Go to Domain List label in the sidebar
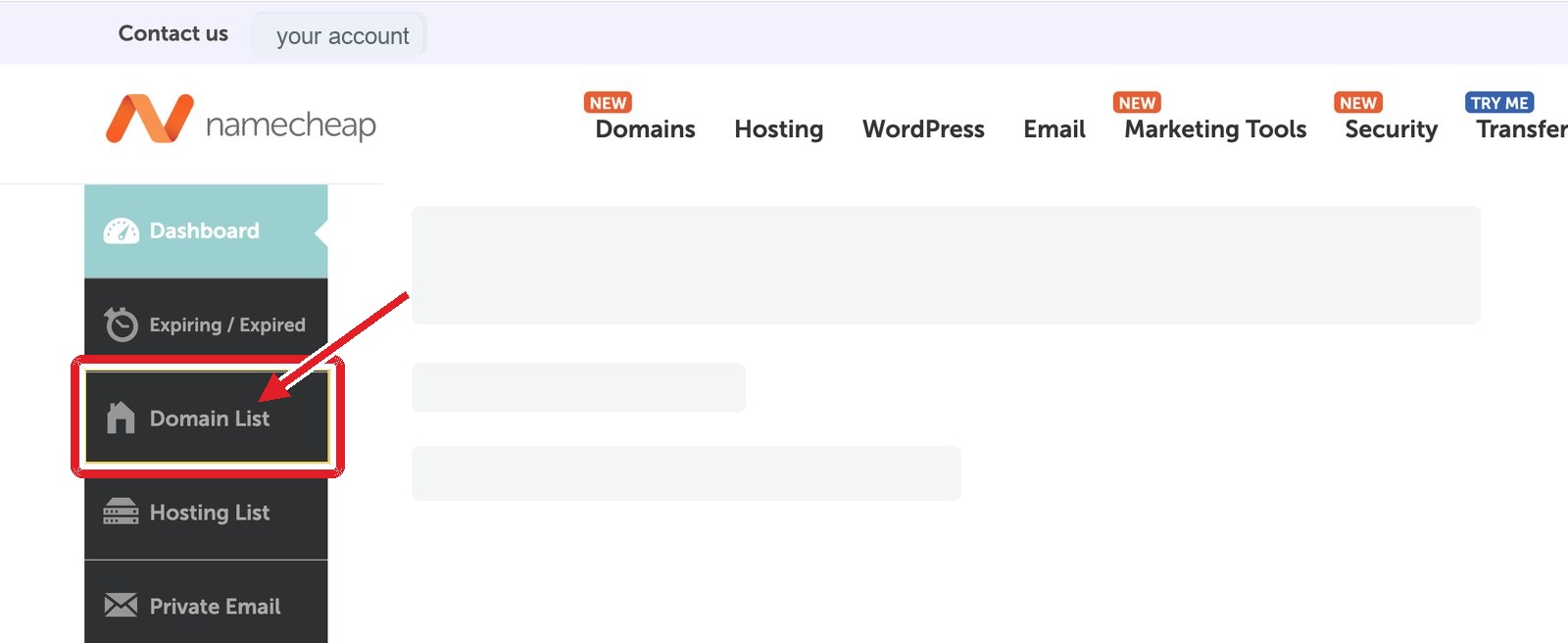Viewport: 1568px width, 643px height. tap(210, 419)
